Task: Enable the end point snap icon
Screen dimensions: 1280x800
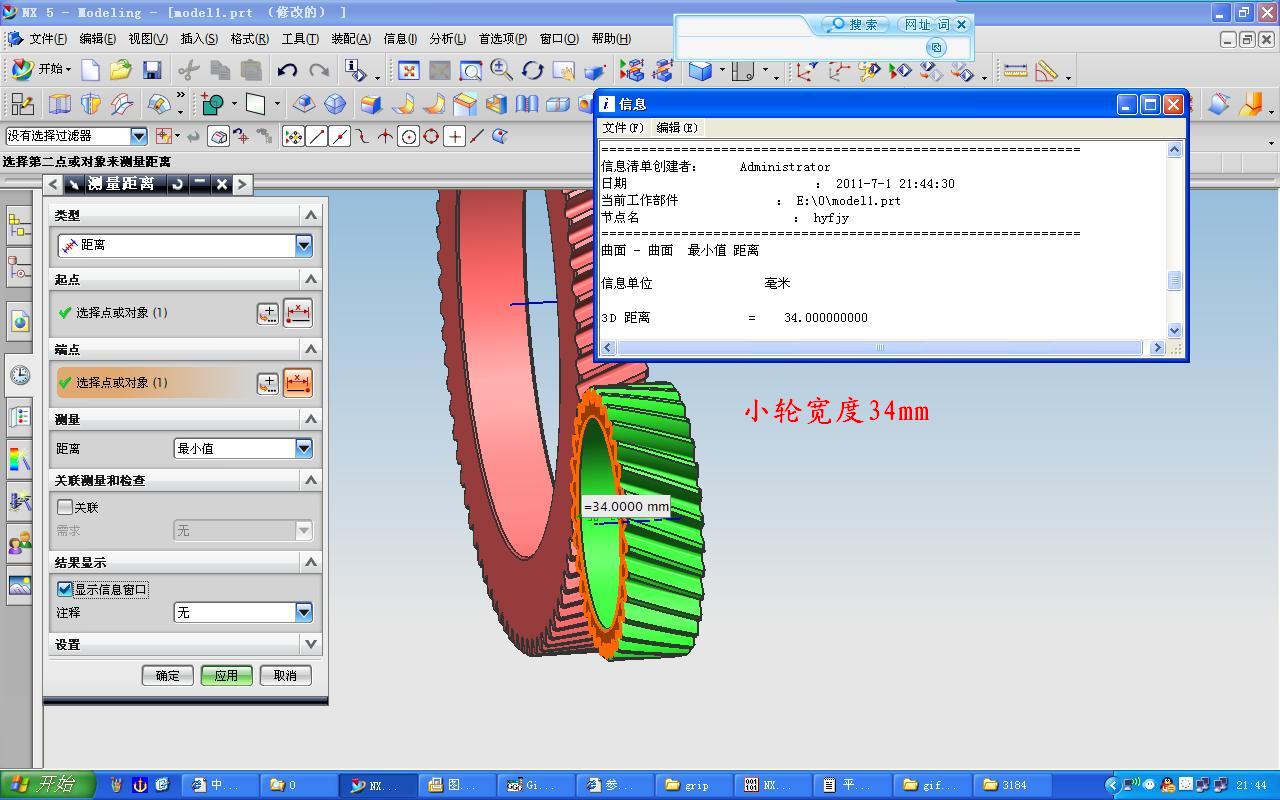Action: (x=317, y=136)
